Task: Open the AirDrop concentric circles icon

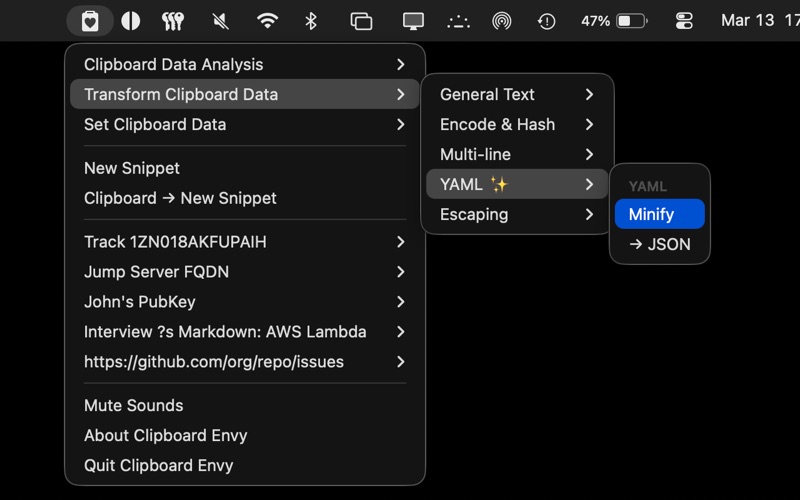Action: [x=502, y=21]
